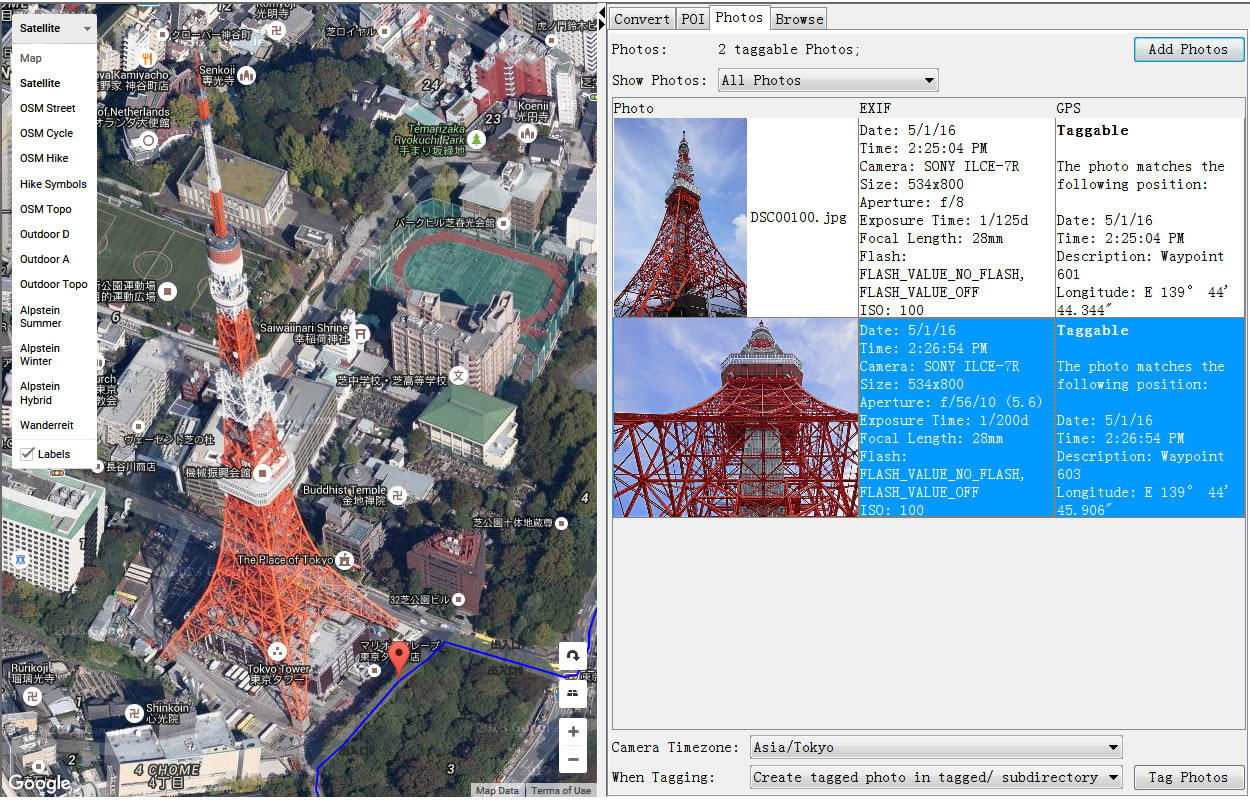
Task: Select the DSC00100.jpg photo thumbnail
Action: pos(680,218)
